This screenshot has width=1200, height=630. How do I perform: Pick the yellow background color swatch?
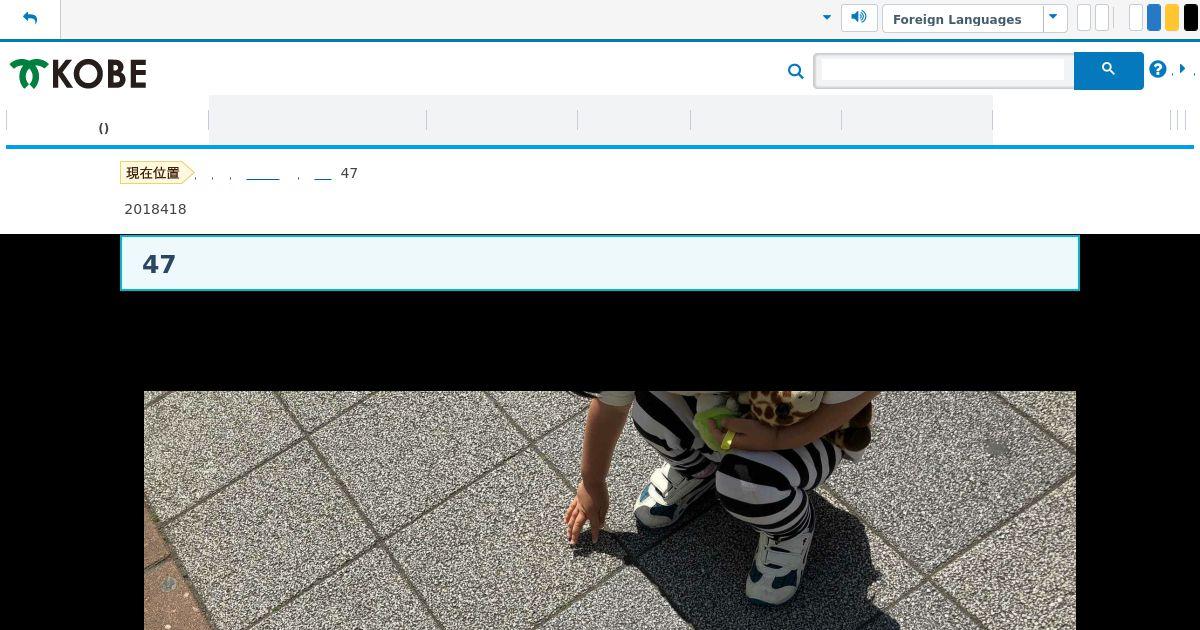(x=1172, y=18)
